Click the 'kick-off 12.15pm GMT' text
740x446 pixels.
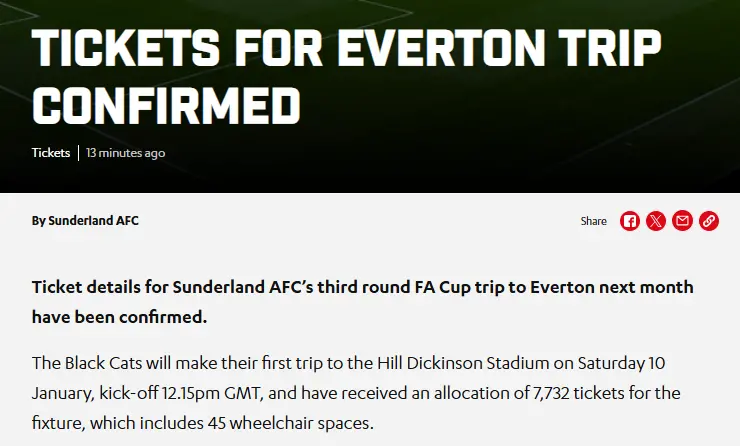coord(188,392)
